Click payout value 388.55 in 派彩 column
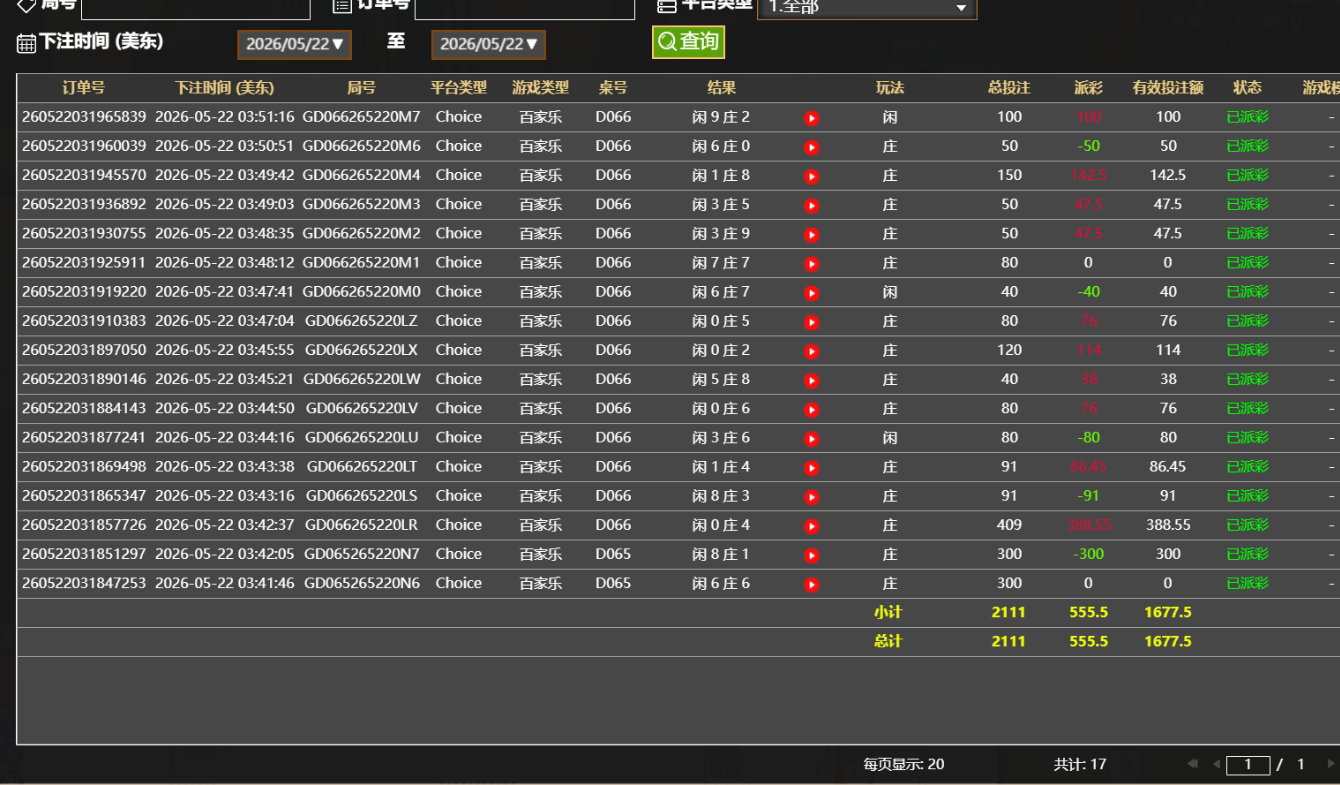1340x785 pixels. pos(1089,525)
